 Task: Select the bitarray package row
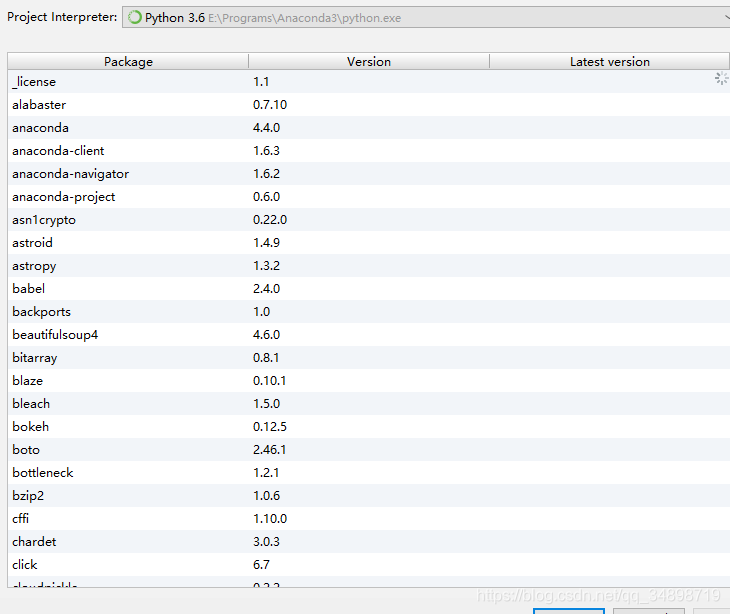369,358
